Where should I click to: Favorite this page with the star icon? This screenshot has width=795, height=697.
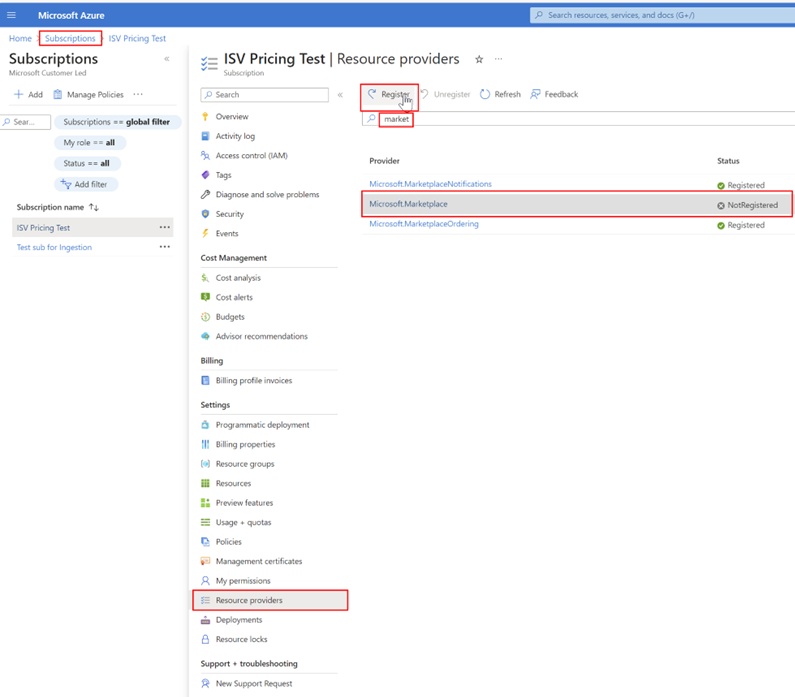tap(479, 59)
